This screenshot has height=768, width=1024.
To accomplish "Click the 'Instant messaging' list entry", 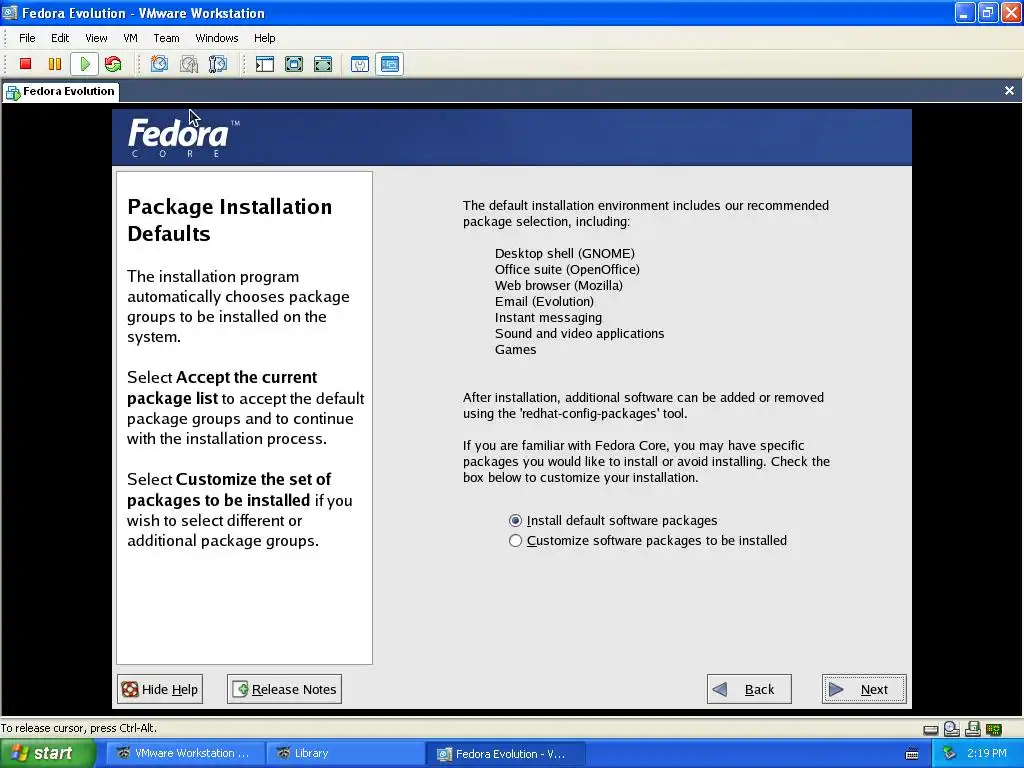I will [x=548, y=317].
